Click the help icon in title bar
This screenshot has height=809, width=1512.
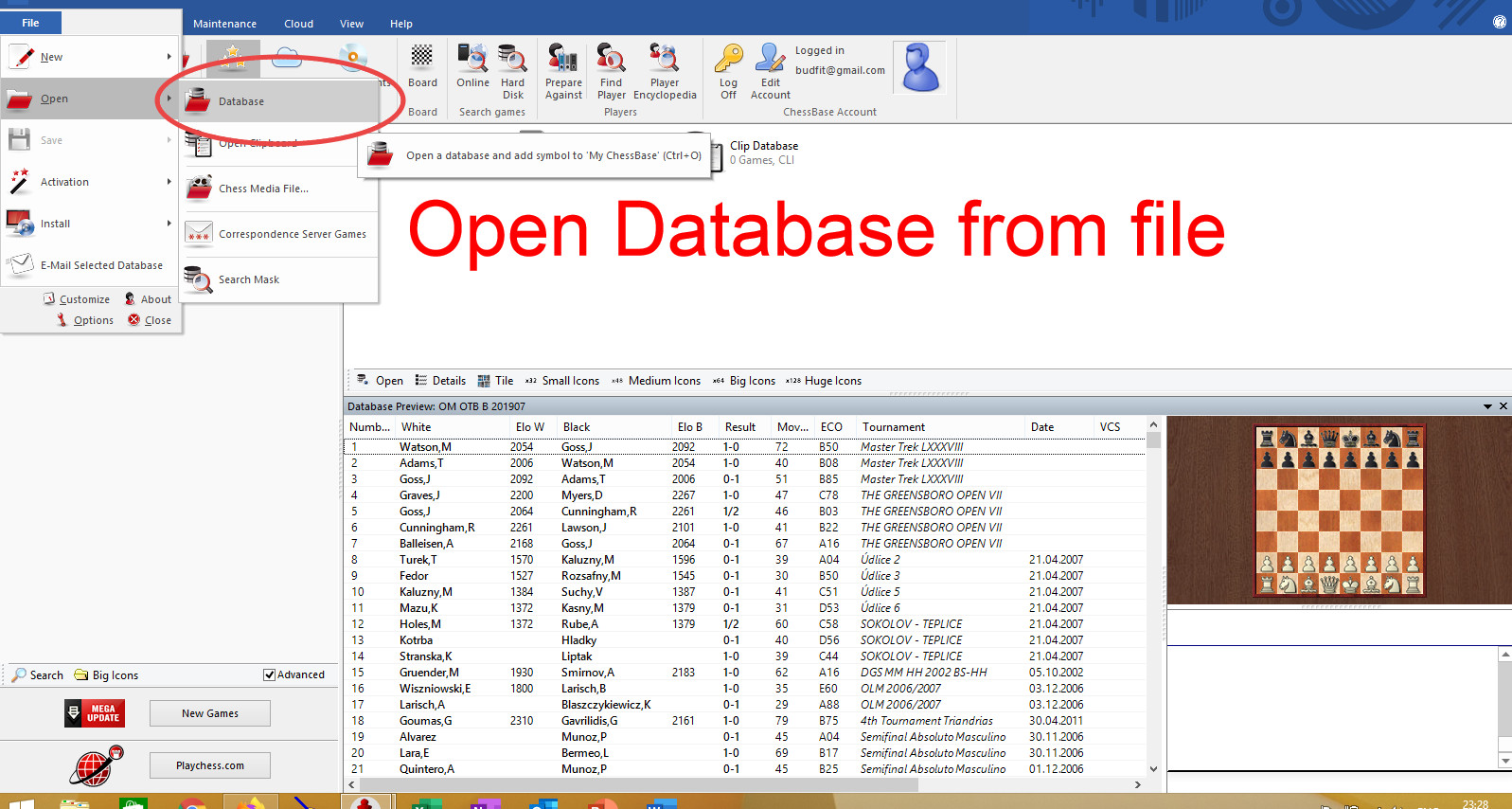click(x=1500, y=22)
